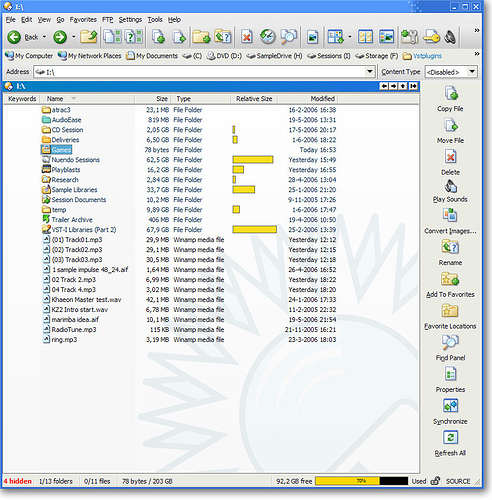Open Vstplugins folder shortcut
Image resolution: width=492 pixels, height=500 pixels.
(x=422, y=56)
